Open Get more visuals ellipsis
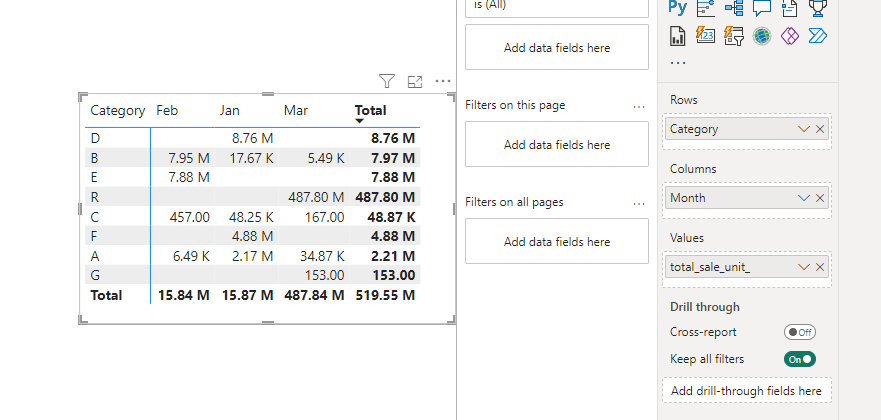Screen dimensions: 881x420 [x=678, y=63]
